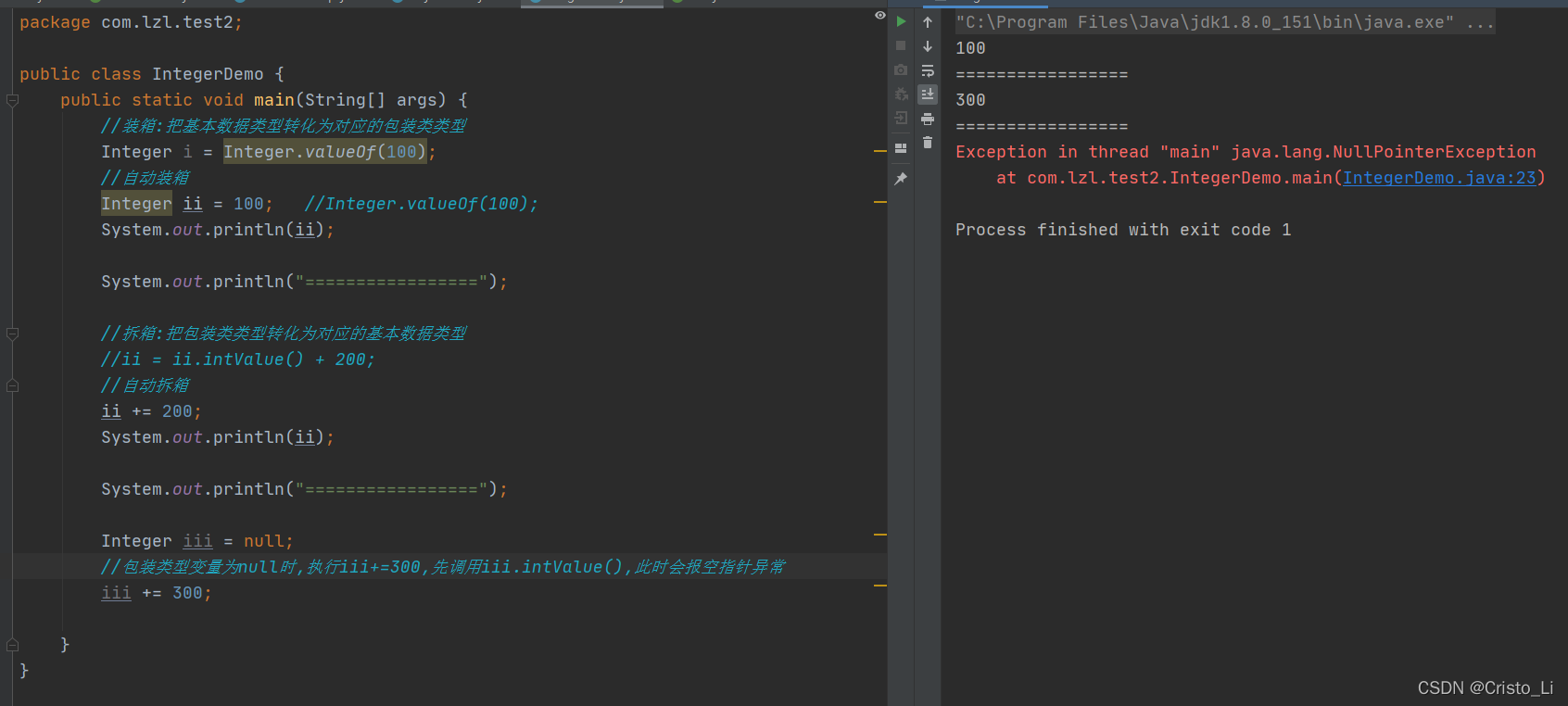Image resolution: width=1568 pixels, height=706 pixels.
Task: Open IntegerDemo.java:23 stack trace link
Action: 1439,178
